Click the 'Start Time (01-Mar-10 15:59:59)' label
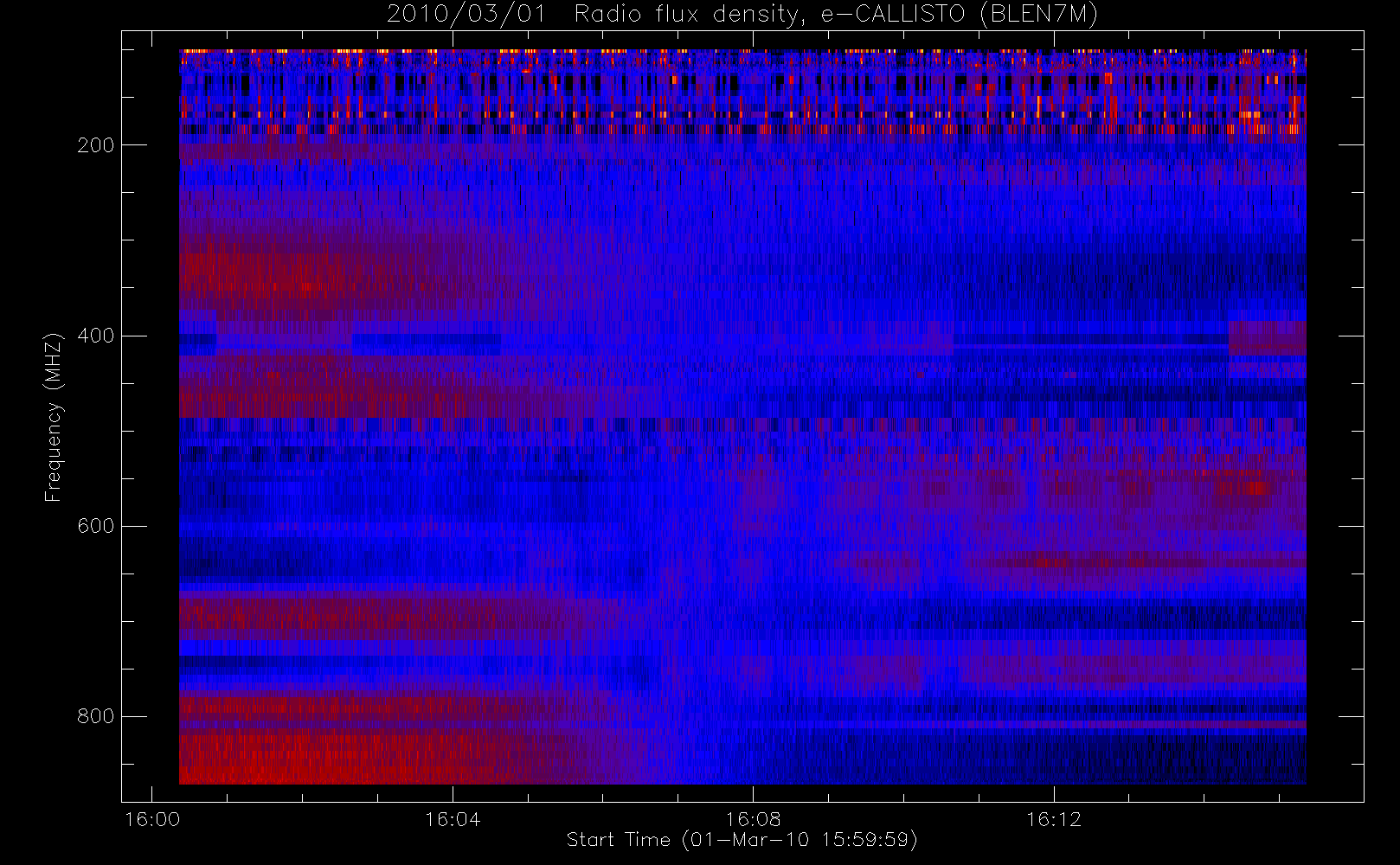Viewport: 1400px width, 865px height. pos(742,840)
